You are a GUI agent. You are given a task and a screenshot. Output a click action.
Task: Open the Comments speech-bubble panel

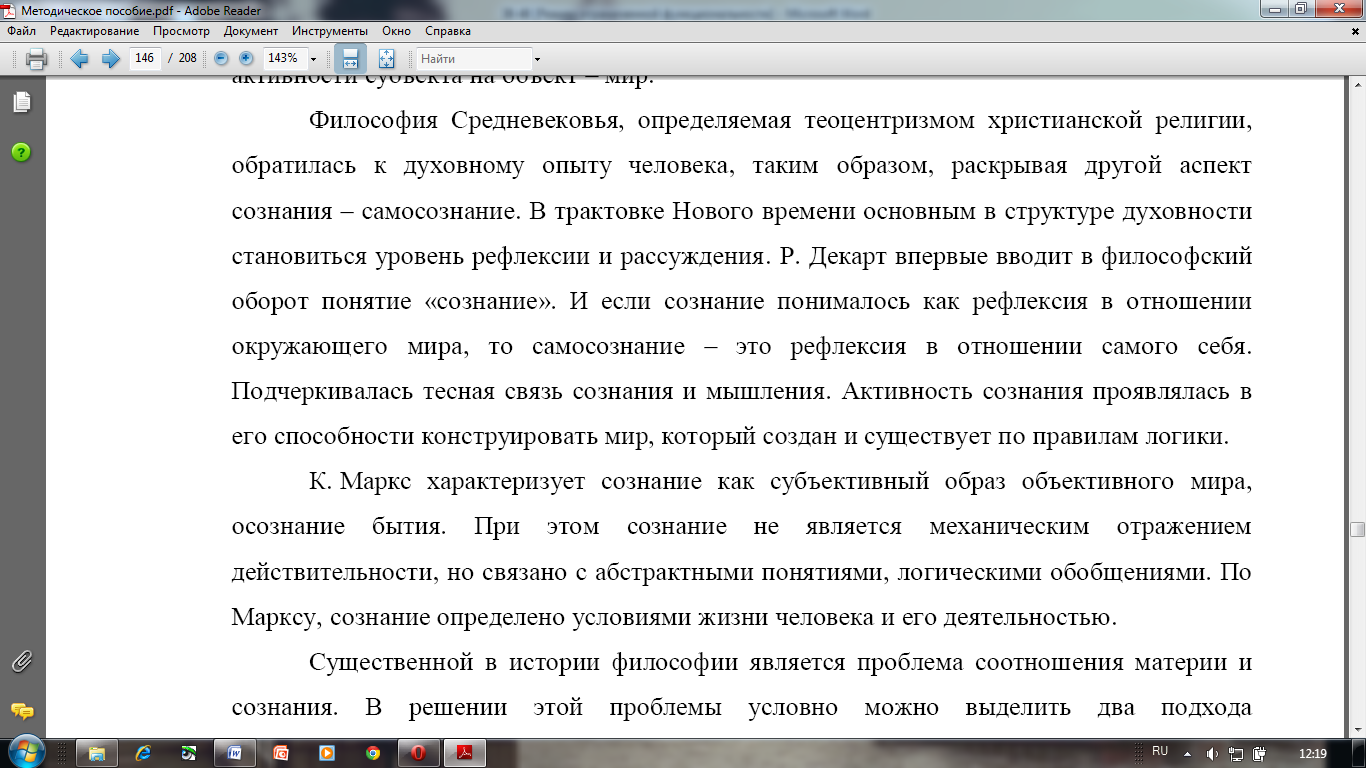[x=21, y=711]
